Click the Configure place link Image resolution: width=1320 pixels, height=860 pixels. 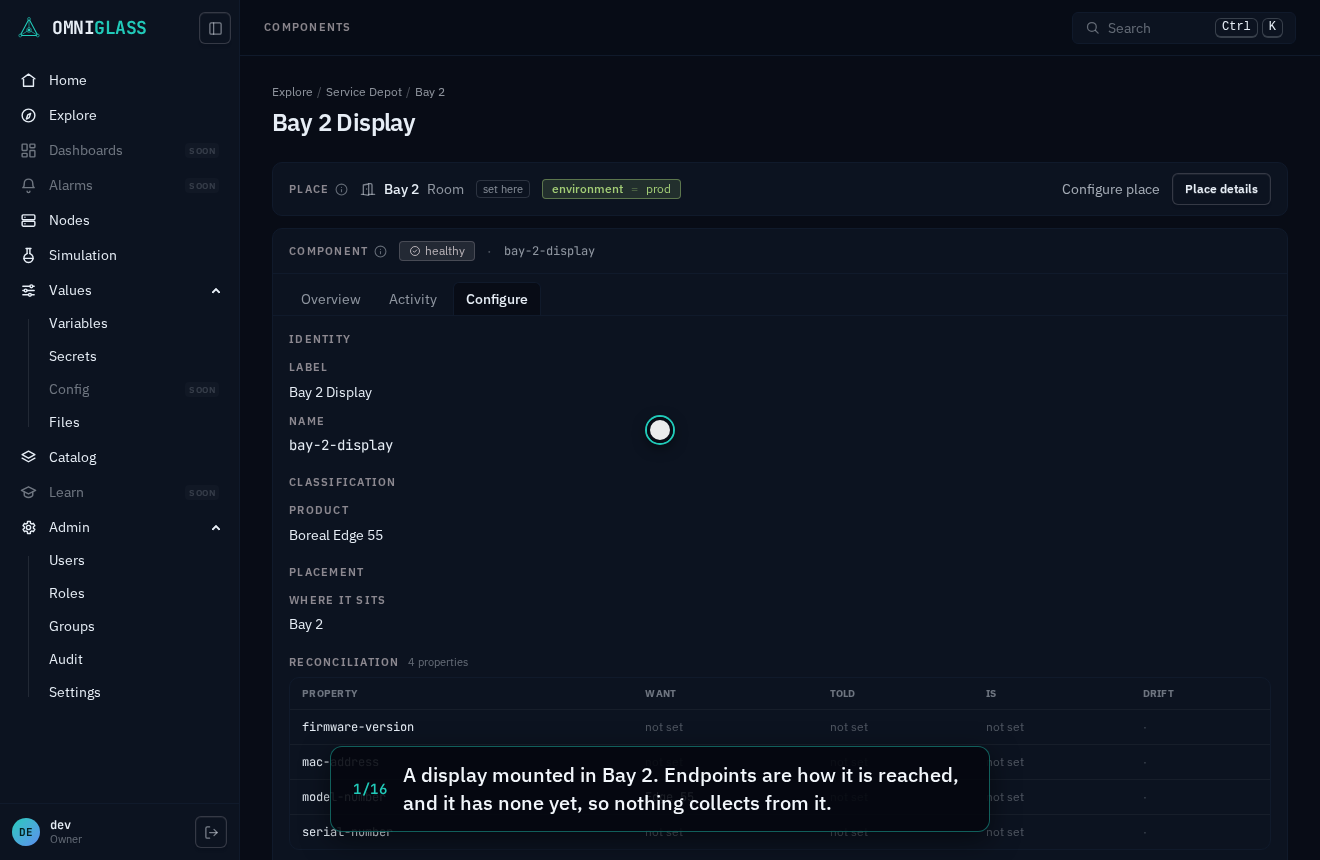point(1111,189)
